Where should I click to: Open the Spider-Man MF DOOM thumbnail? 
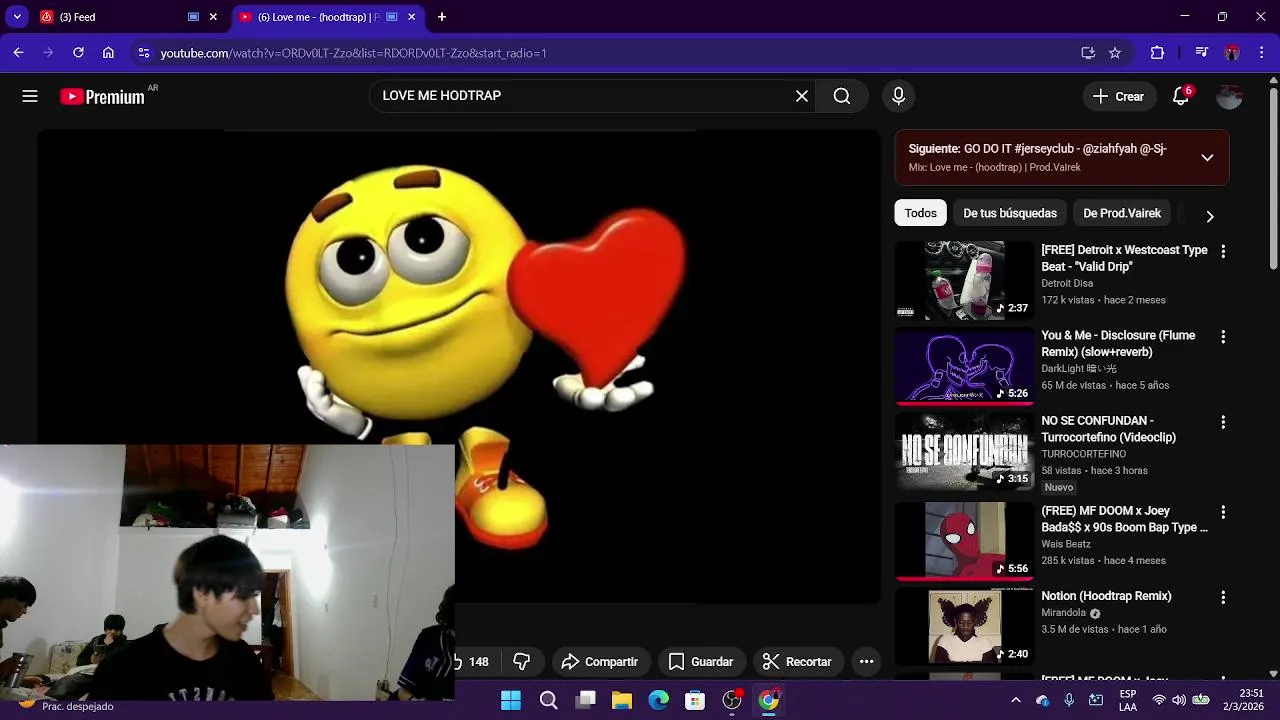tap(964, 540)
